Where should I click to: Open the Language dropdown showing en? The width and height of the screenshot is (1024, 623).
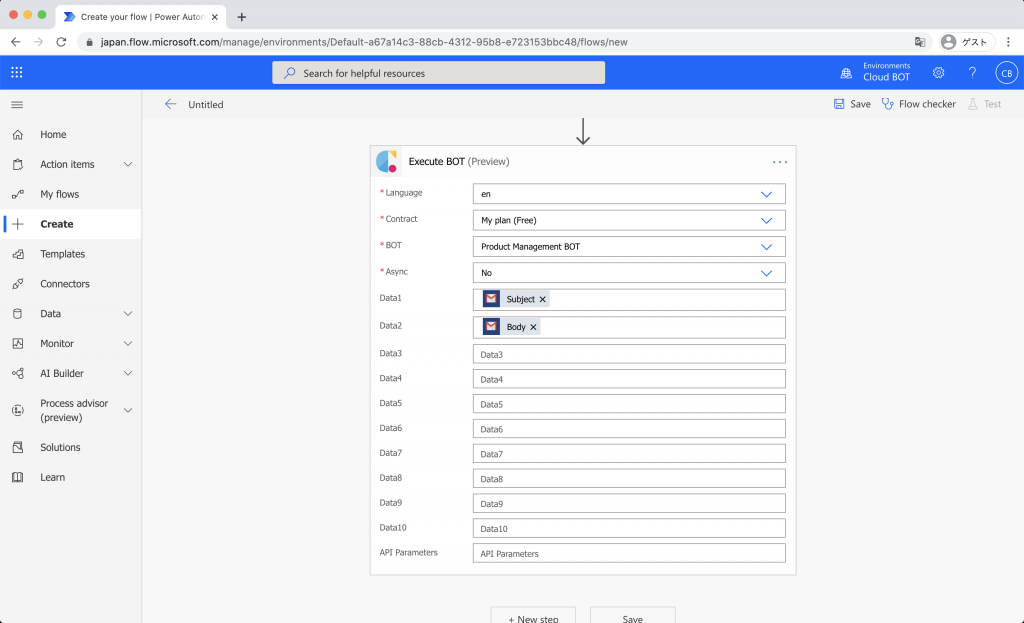click(x=629, y=194)
